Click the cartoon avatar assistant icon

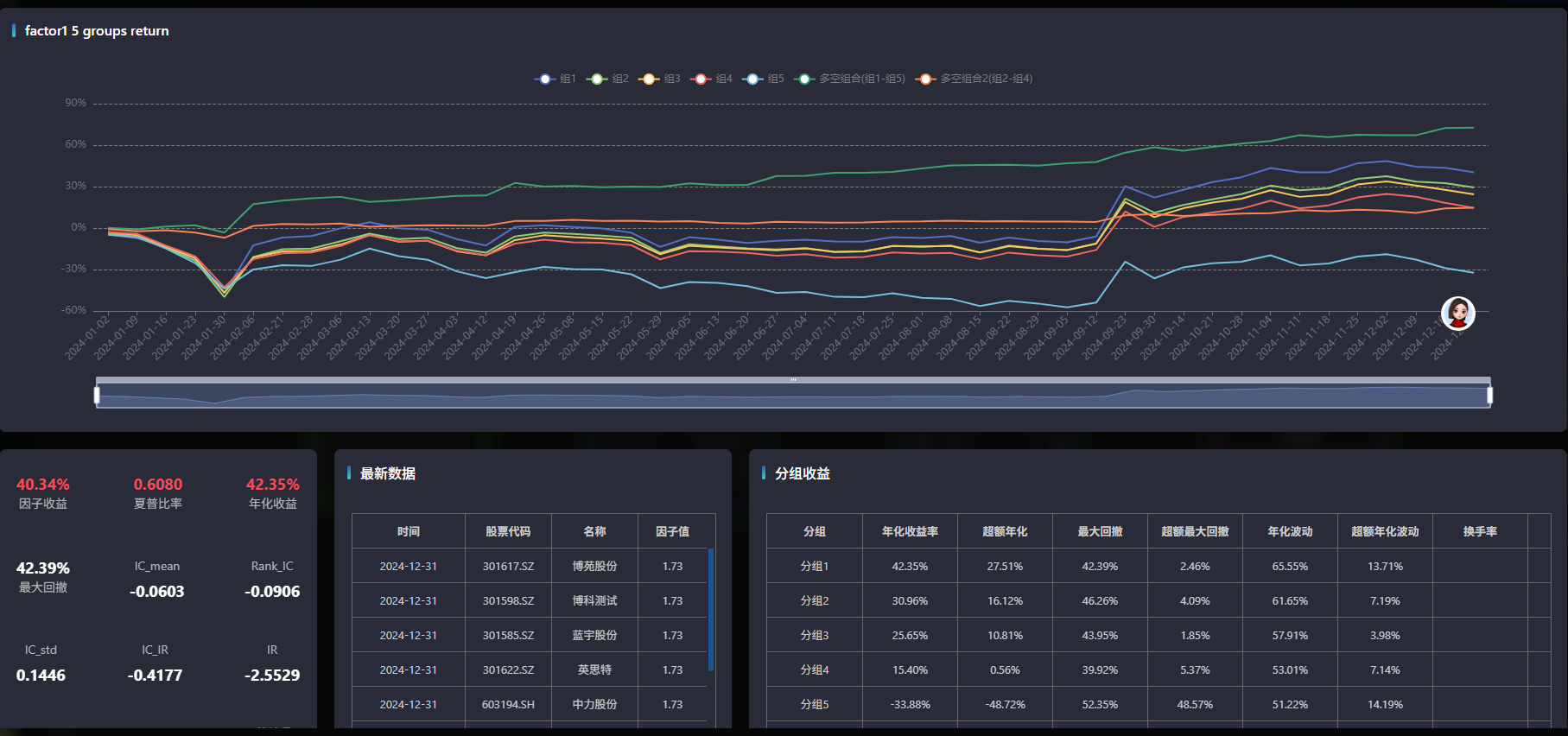(x=1457, y=314)
